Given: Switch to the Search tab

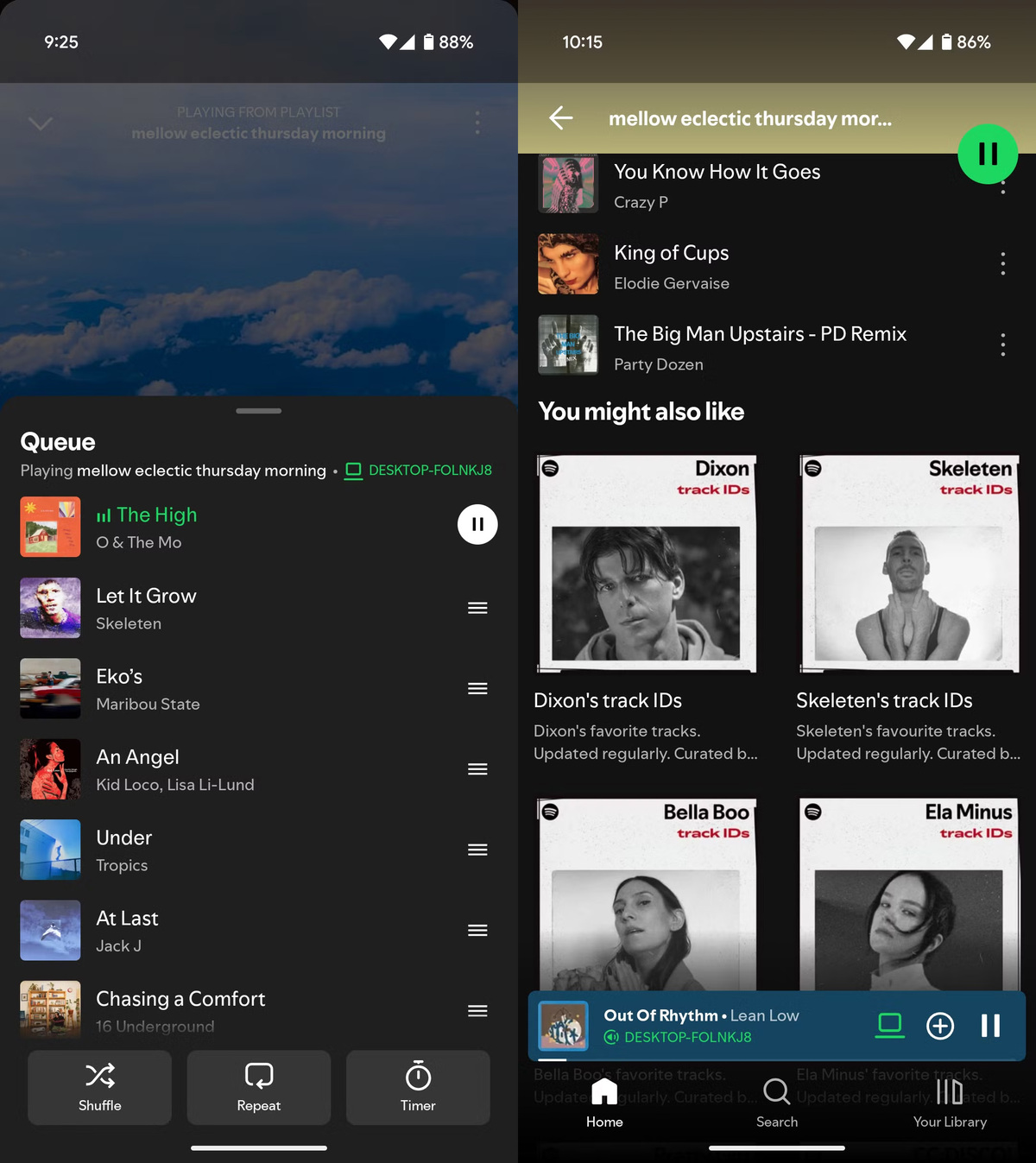Looking at the screenshot, I should pos(777,1103).
